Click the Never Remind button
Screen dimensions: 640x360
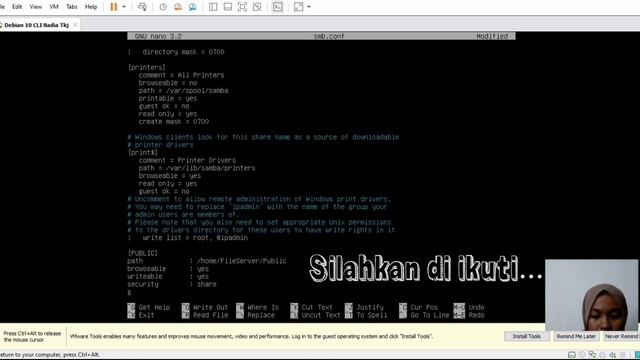pyautogui.click(x=621, y=336)
